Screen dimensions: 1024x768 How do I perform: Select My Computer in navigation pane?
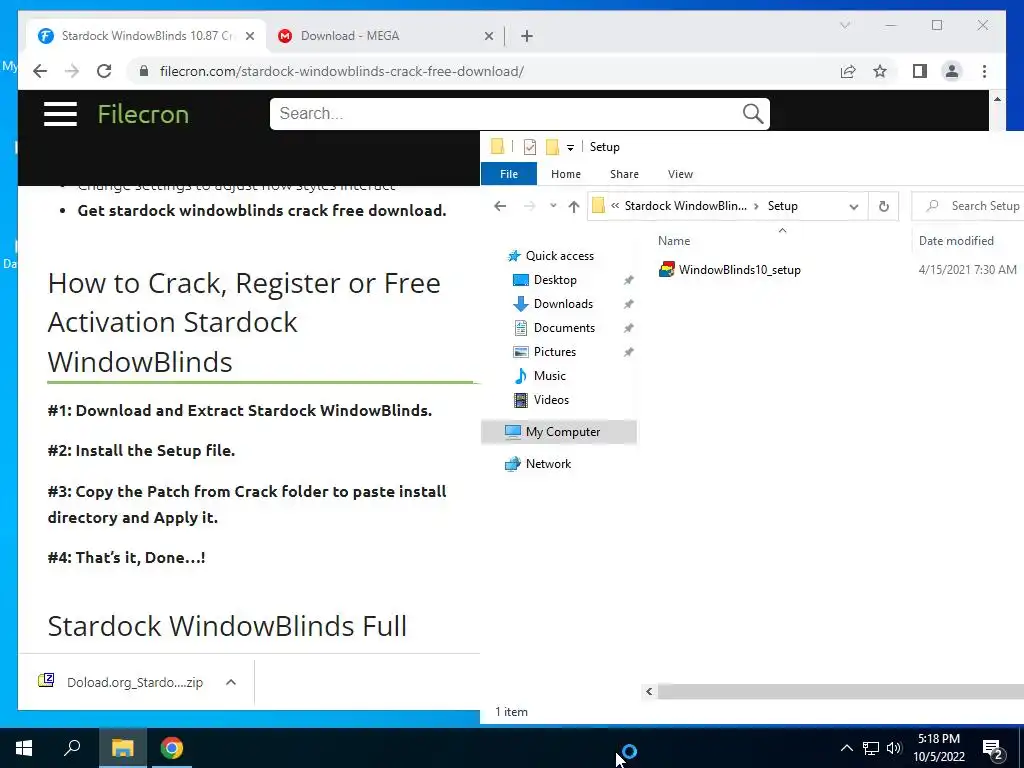pyautogui.click(x=559, y=432)
